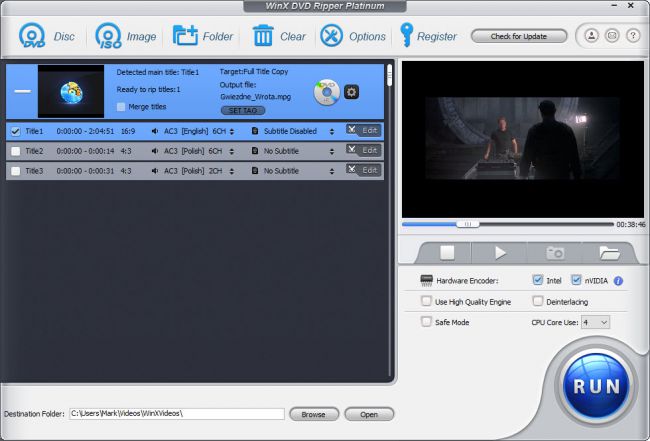This screenshot has width=650, height=441.
Task: Play the video preview
Action: [x=500, y=252]
